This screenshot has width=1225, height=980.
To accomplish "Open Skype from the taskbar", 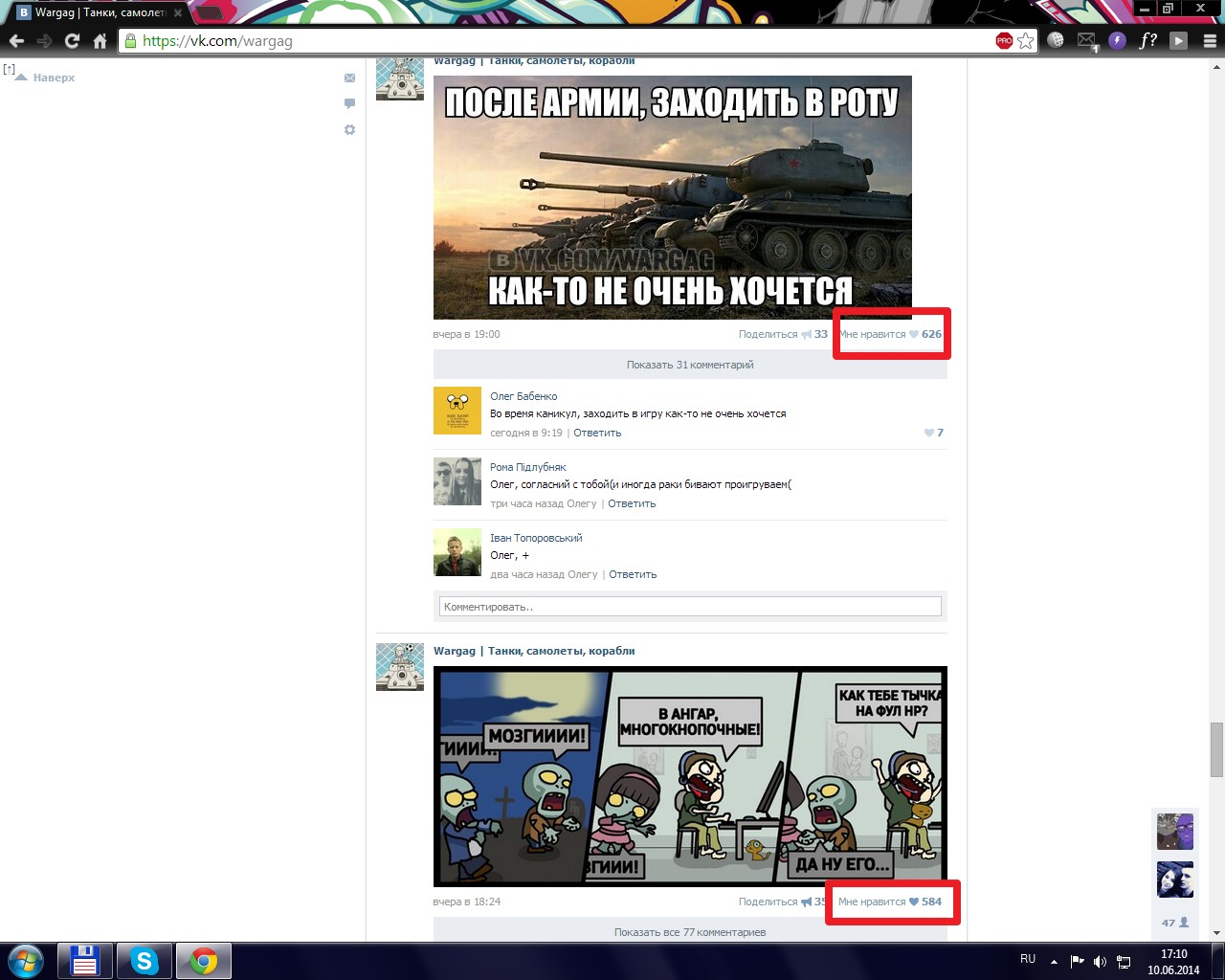I will coord(145,961).
